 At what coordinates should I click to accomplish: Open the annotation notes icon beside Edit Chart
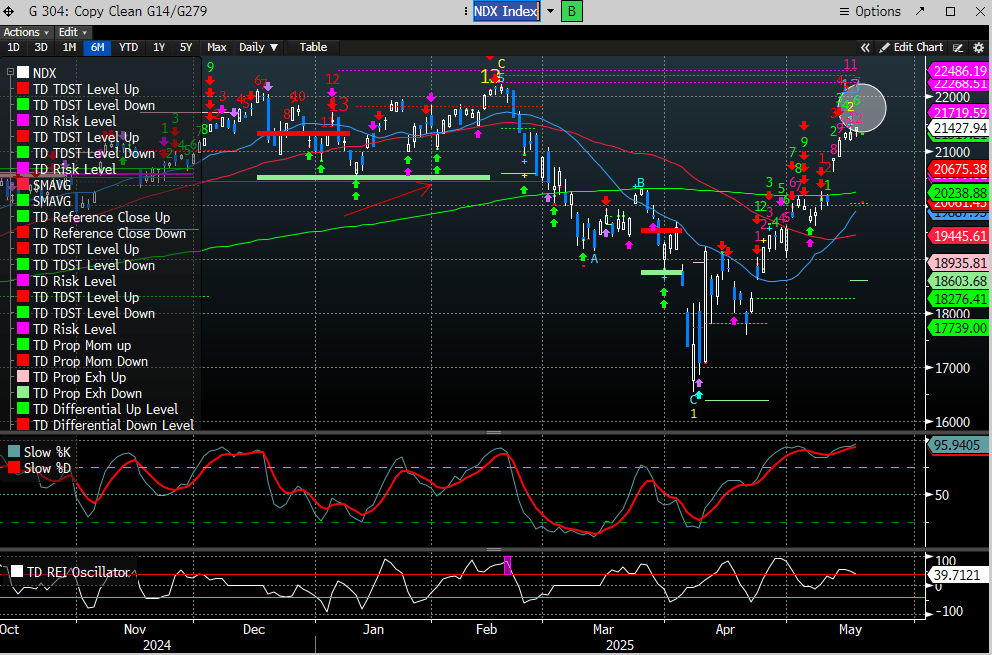click(x=958, y=47)
